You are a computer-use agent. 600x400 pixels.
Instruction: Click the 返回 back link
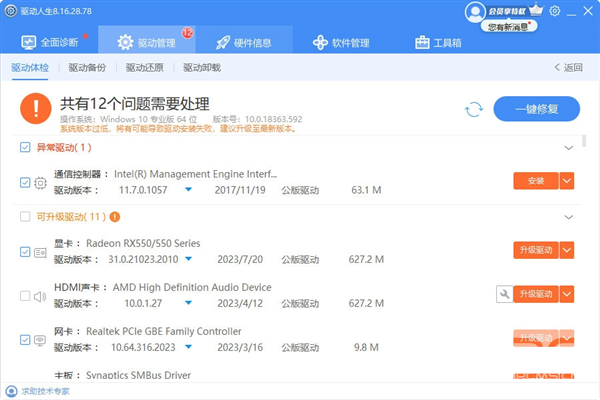pos(569,68)
